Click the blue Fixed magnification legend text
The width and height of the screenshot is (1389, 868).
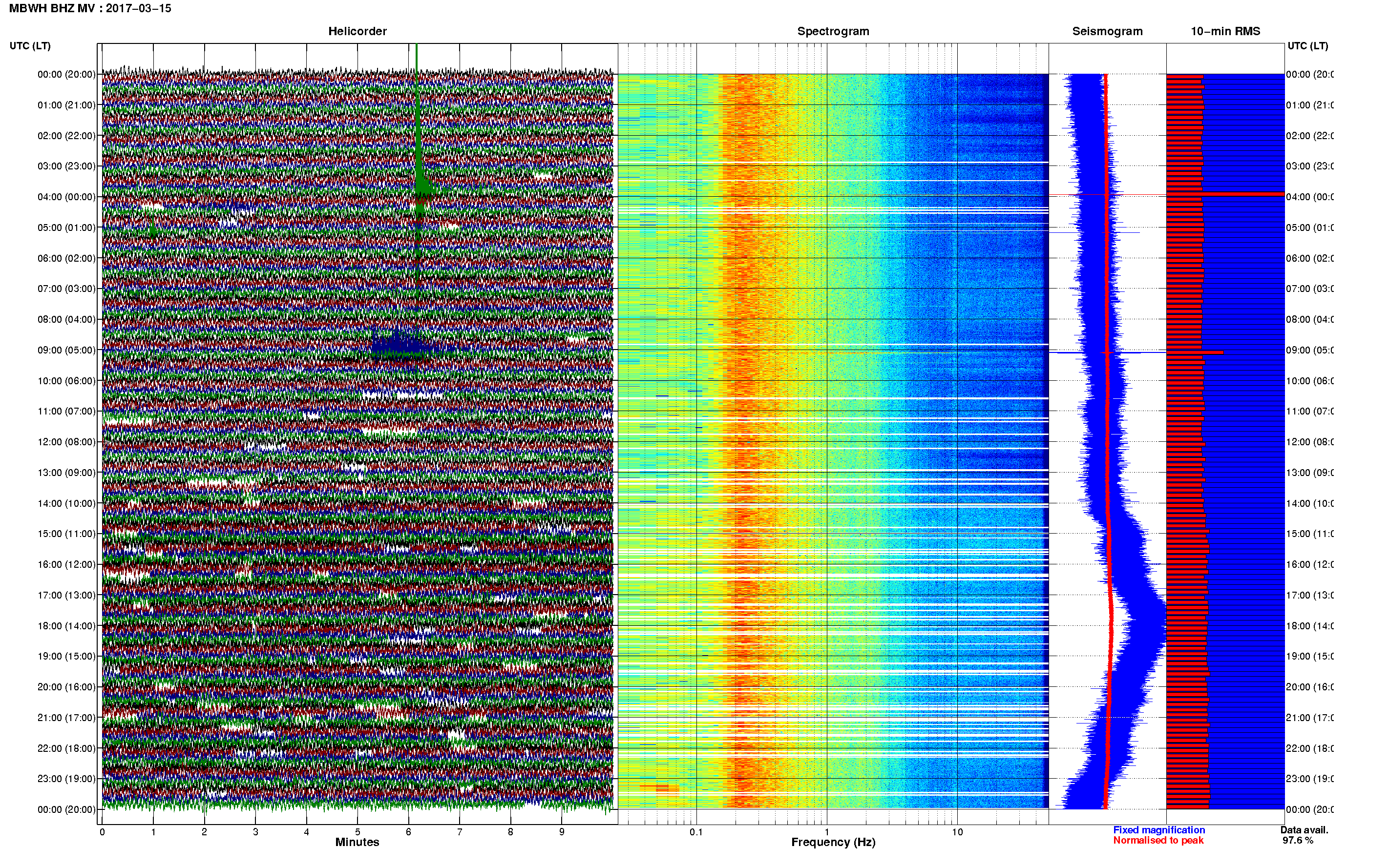point(1159,830)
